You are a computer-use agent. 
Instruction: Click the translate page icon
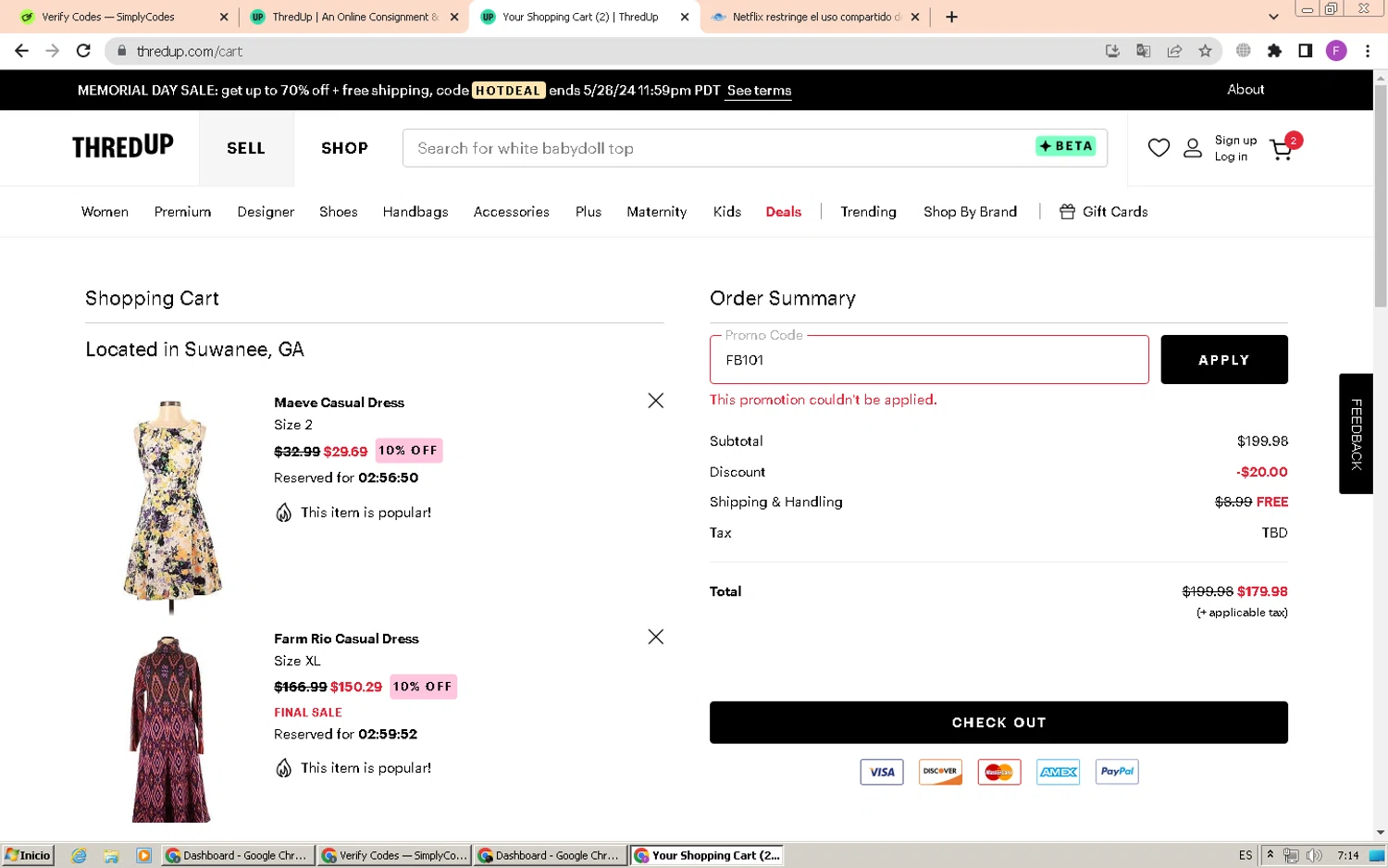click(x=1144, y=51)
